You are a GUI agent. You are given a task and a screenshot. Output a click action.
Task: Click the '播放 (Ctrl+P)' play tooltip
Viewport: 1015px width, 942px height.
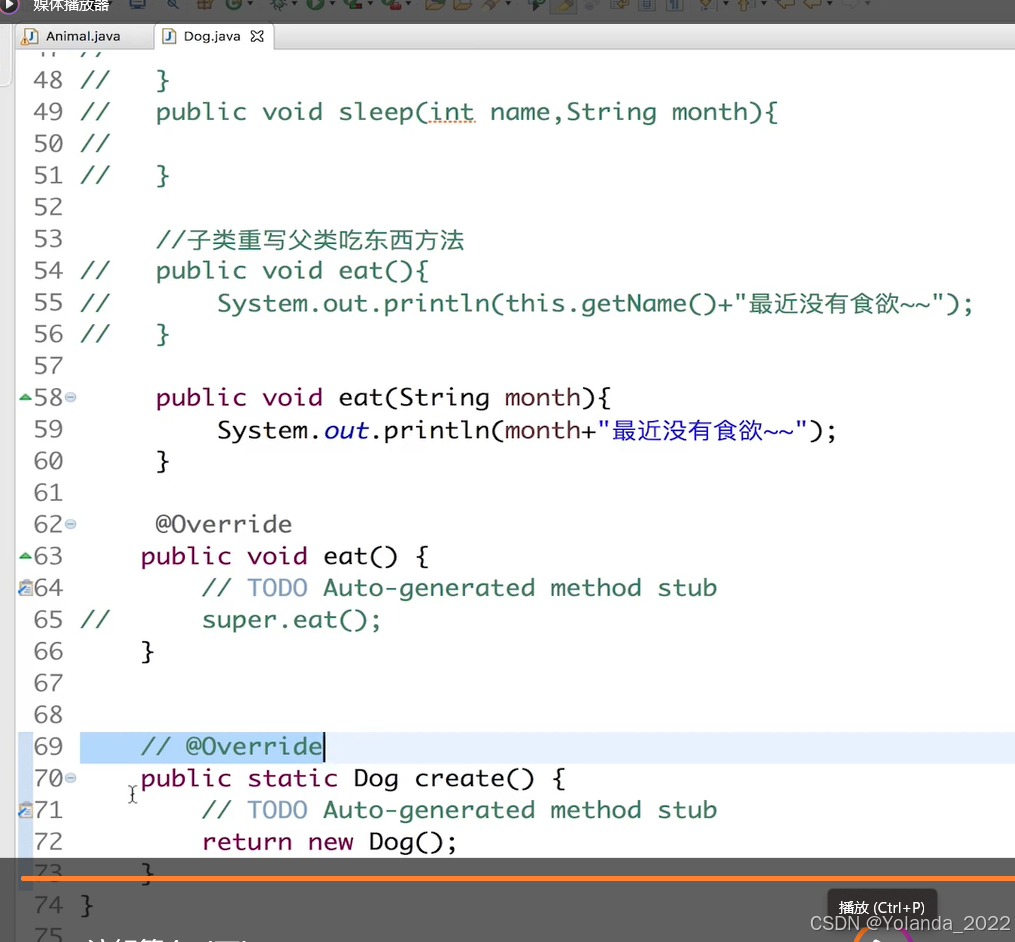click(x=882, y=907)
